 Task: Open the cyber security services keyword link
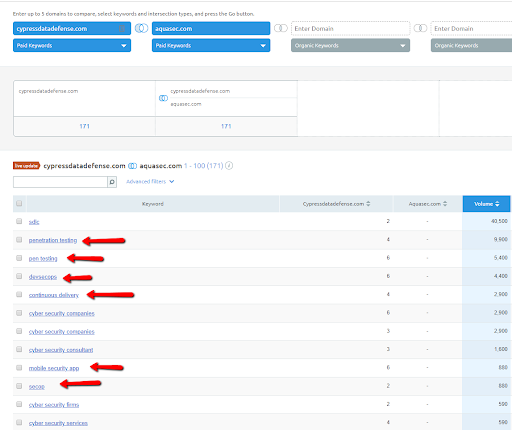tap(58, 423)
